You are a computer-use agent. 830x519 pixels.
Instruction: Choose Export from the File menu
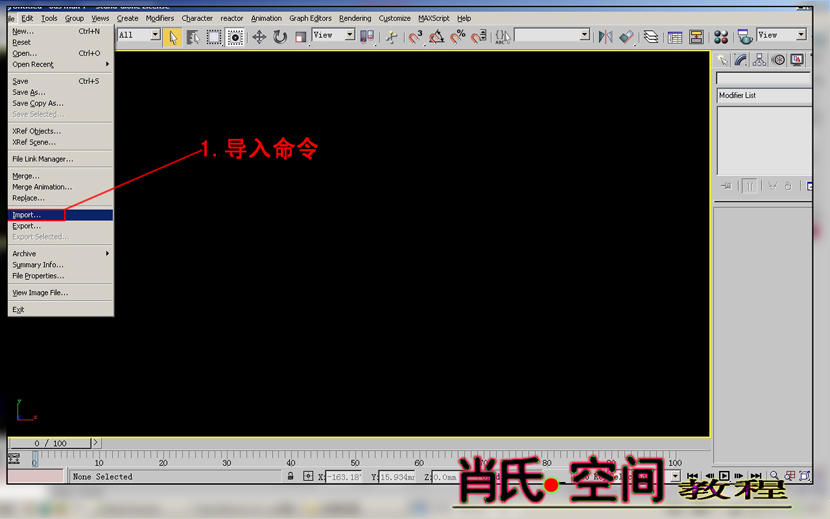point(60,226)
